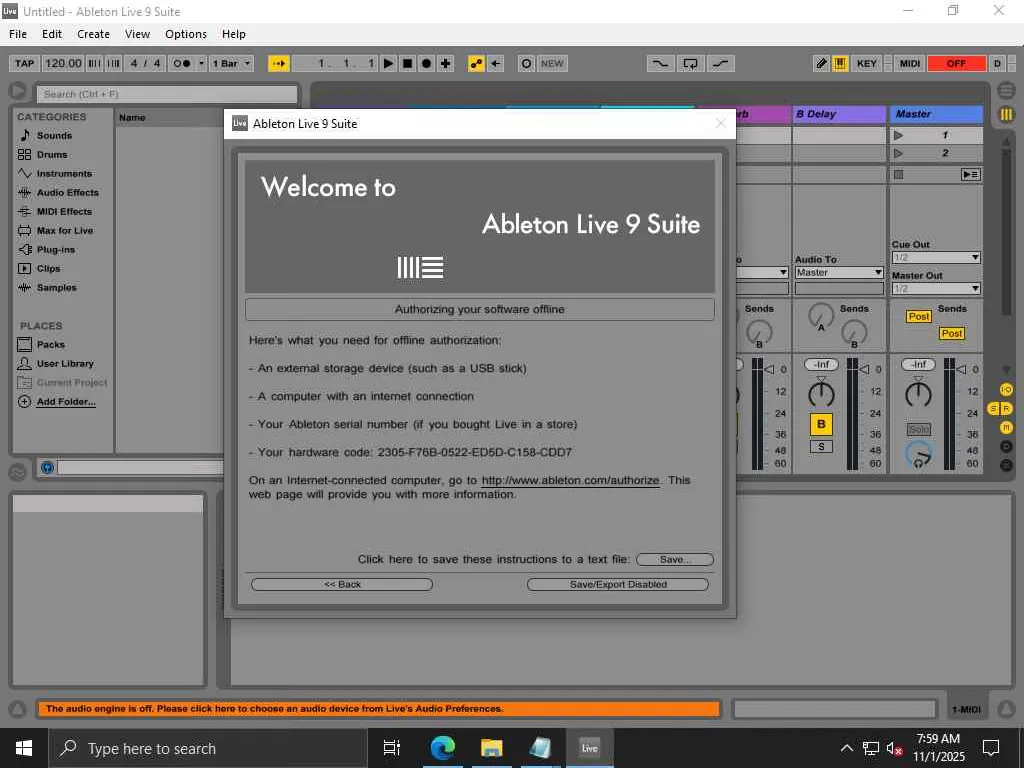Click the TAP tempo button
Viewport: 1024px width, 768px height.
click(x=25, y=63)
